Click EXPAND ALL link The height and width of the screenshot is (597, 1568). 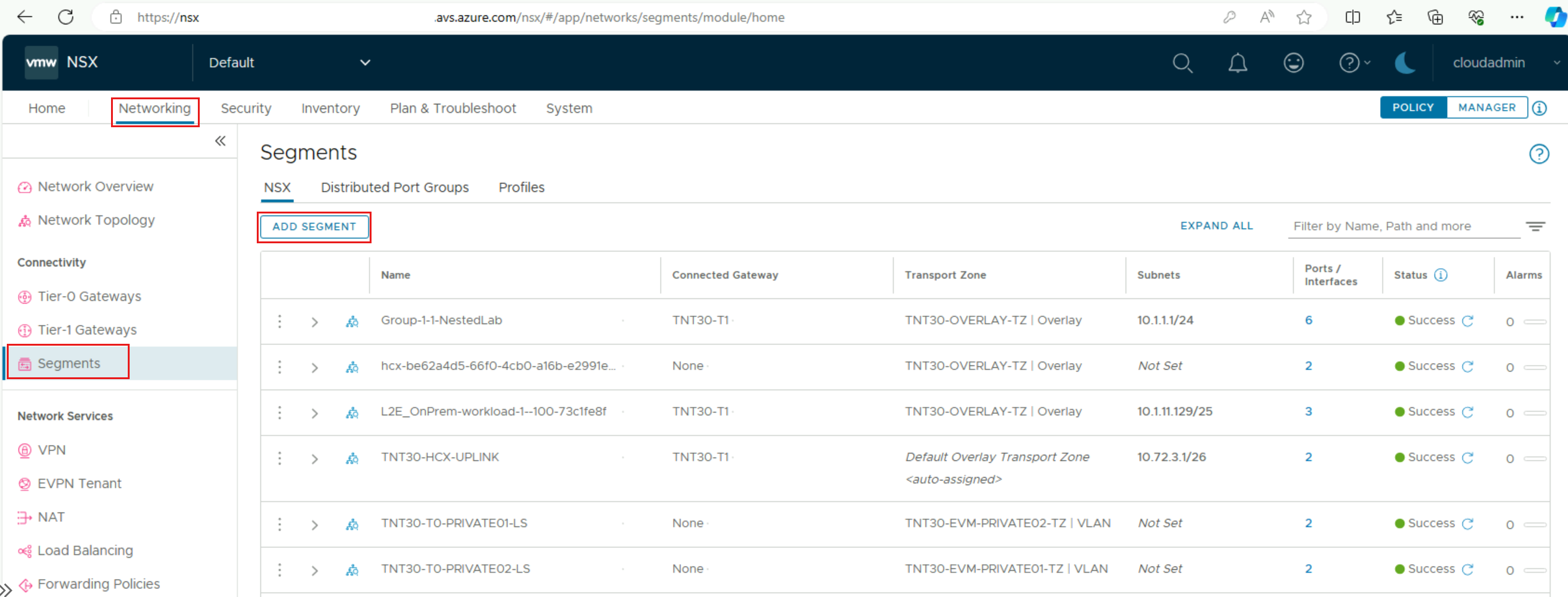coord(1216,226)
